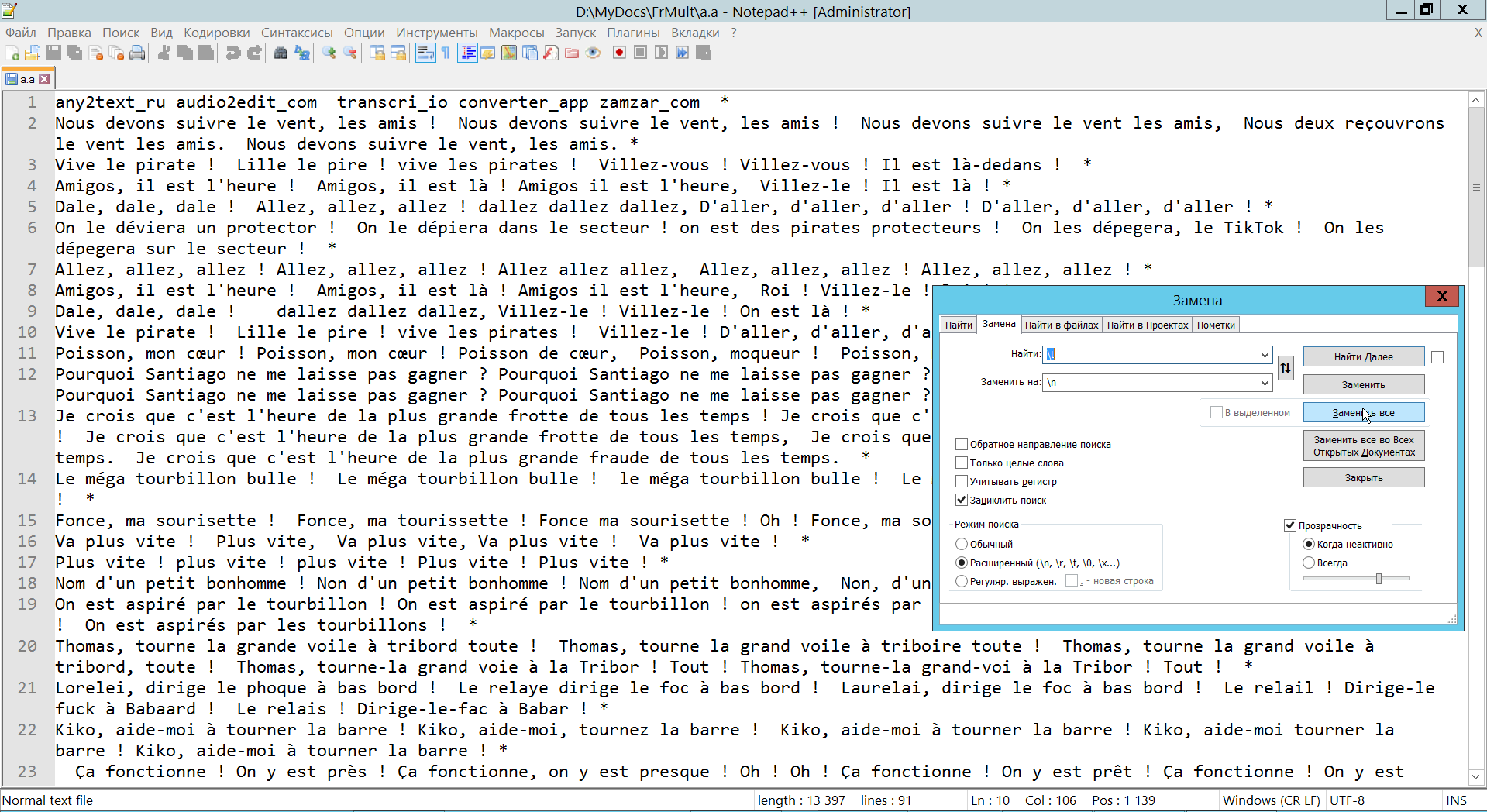Select the Регуляр. выражен. search mode
1487x812 pixels.
coord(962,581)
